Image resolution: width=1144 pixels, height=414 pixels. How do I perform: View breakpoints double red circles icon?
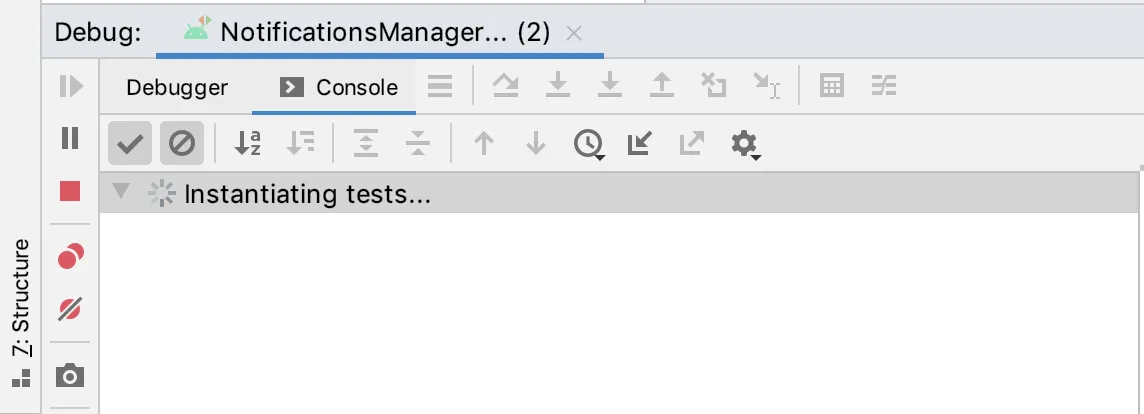71,256
